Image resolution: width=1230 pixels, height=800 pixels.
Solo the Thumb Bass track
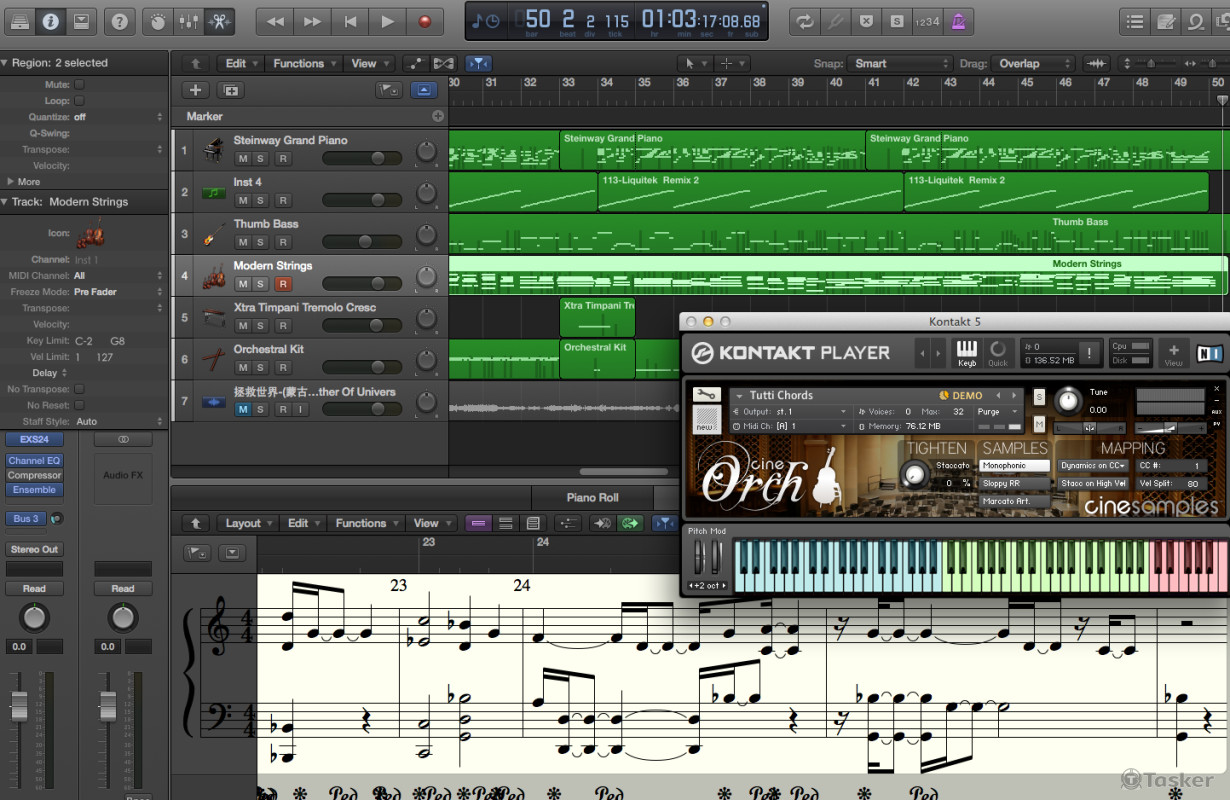pos(260,243)
